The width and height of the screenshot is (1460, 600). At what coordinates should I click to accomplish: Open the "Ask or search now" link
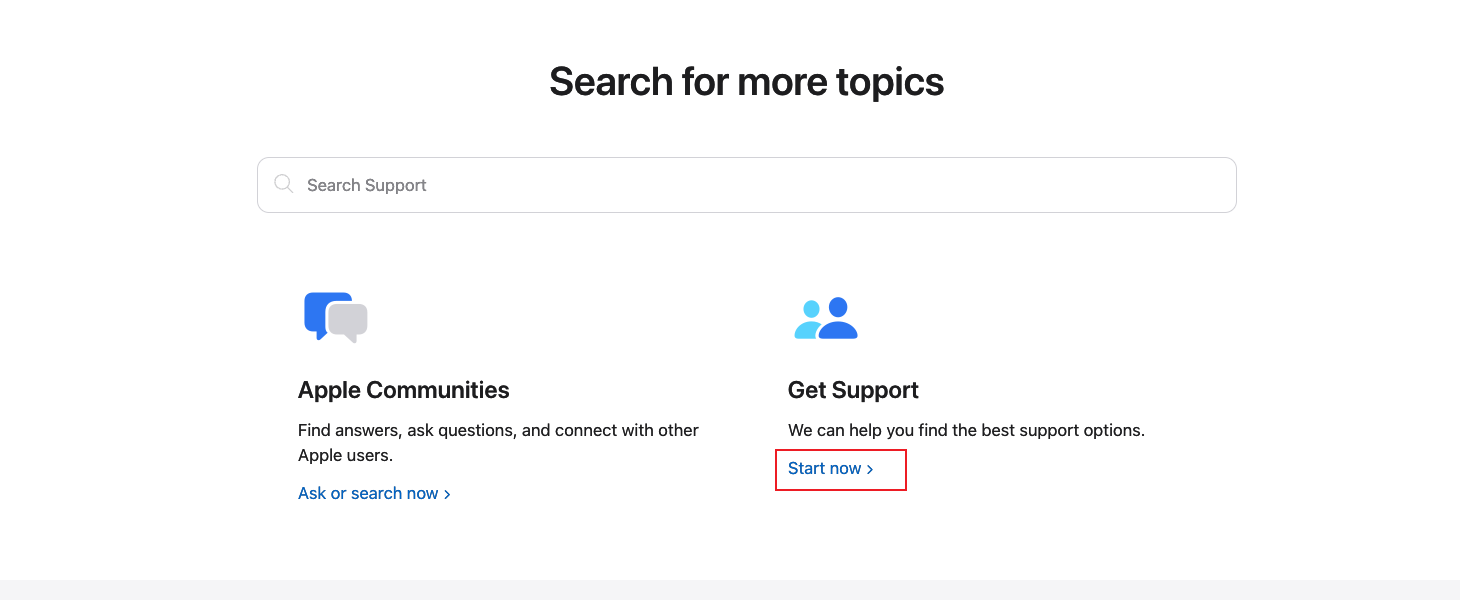click(x=368, y=493)
